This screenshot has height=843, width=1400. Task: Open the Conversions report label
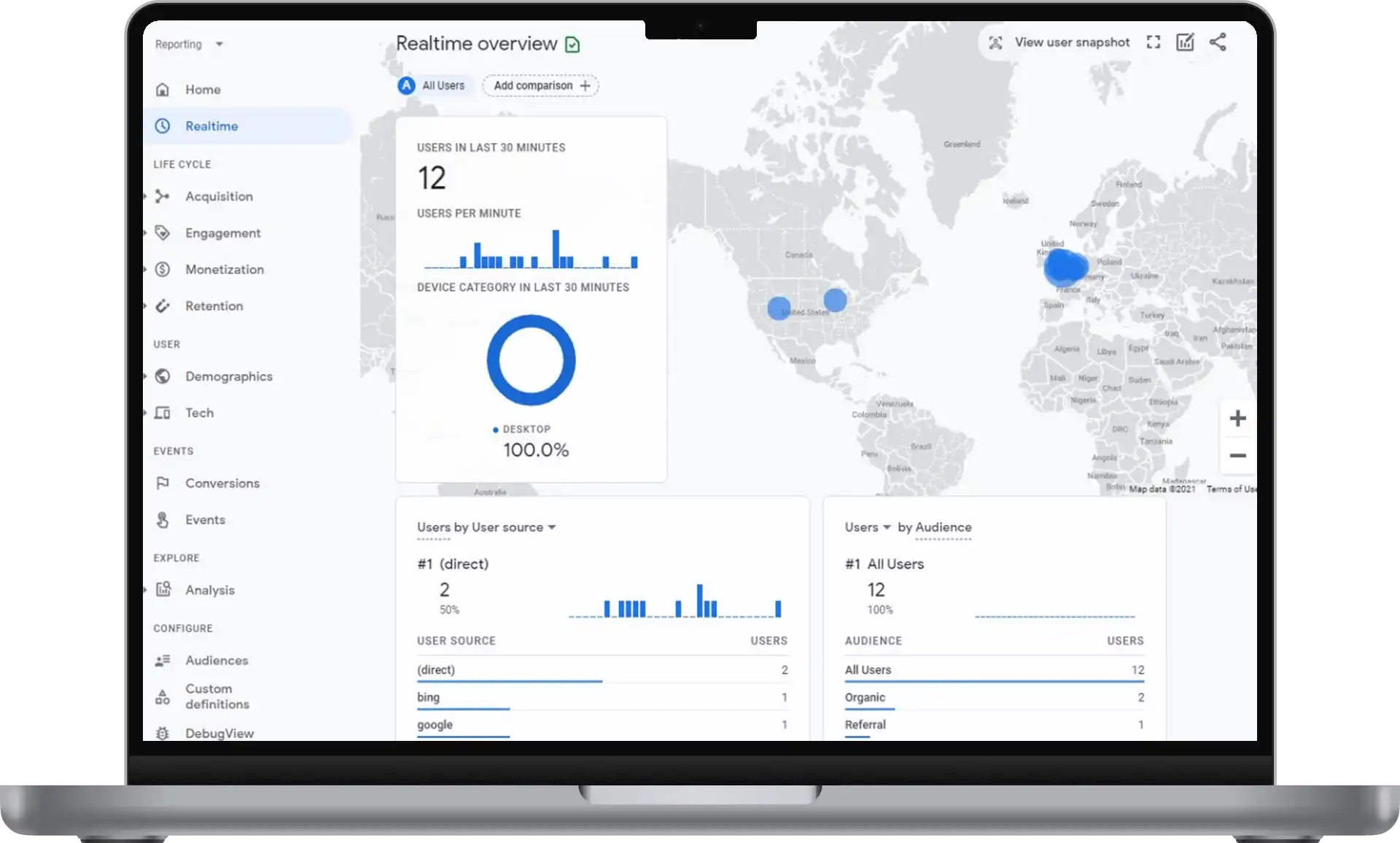pos(222,483)
